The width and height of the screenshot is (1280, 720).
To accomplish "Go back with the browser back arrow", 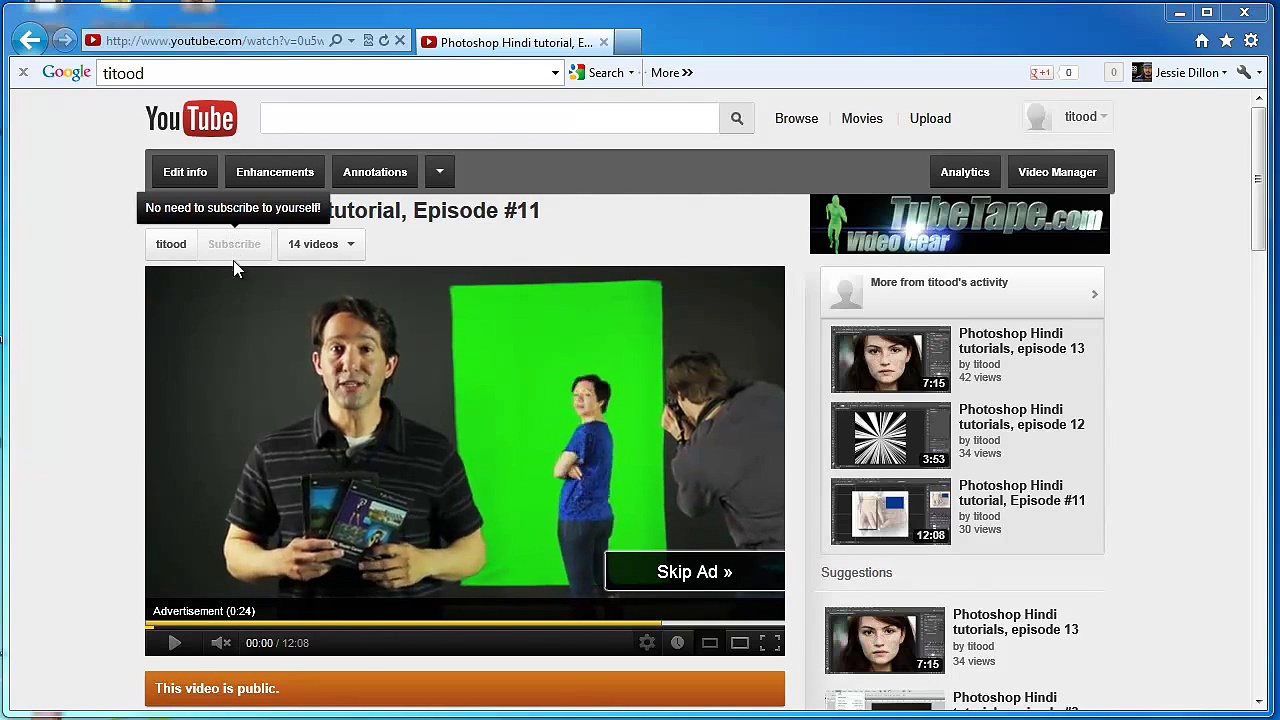I will pyautogui.click(x=29, y=40).
